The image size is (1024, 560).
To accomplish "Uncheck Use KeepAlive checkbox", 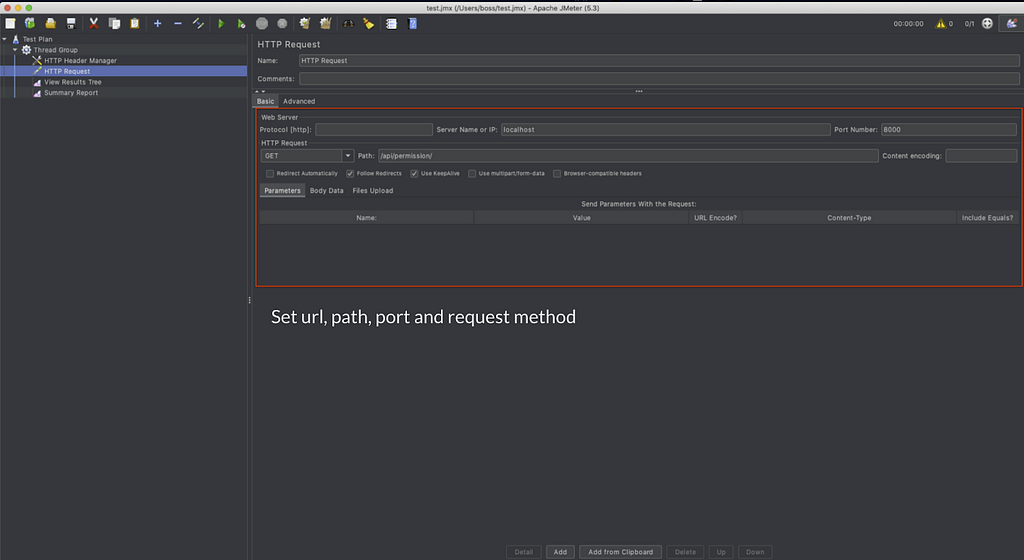I will point(414,174).
